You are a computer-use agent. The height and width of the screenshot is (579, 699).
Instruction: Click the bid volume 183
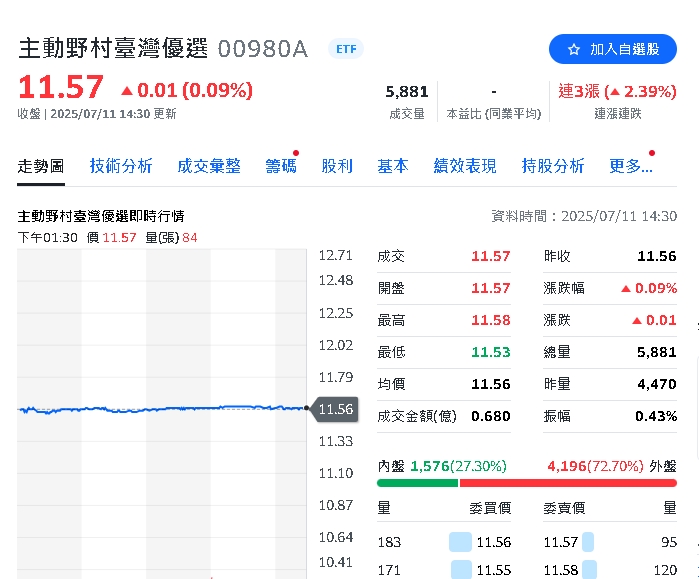[389, 542]
